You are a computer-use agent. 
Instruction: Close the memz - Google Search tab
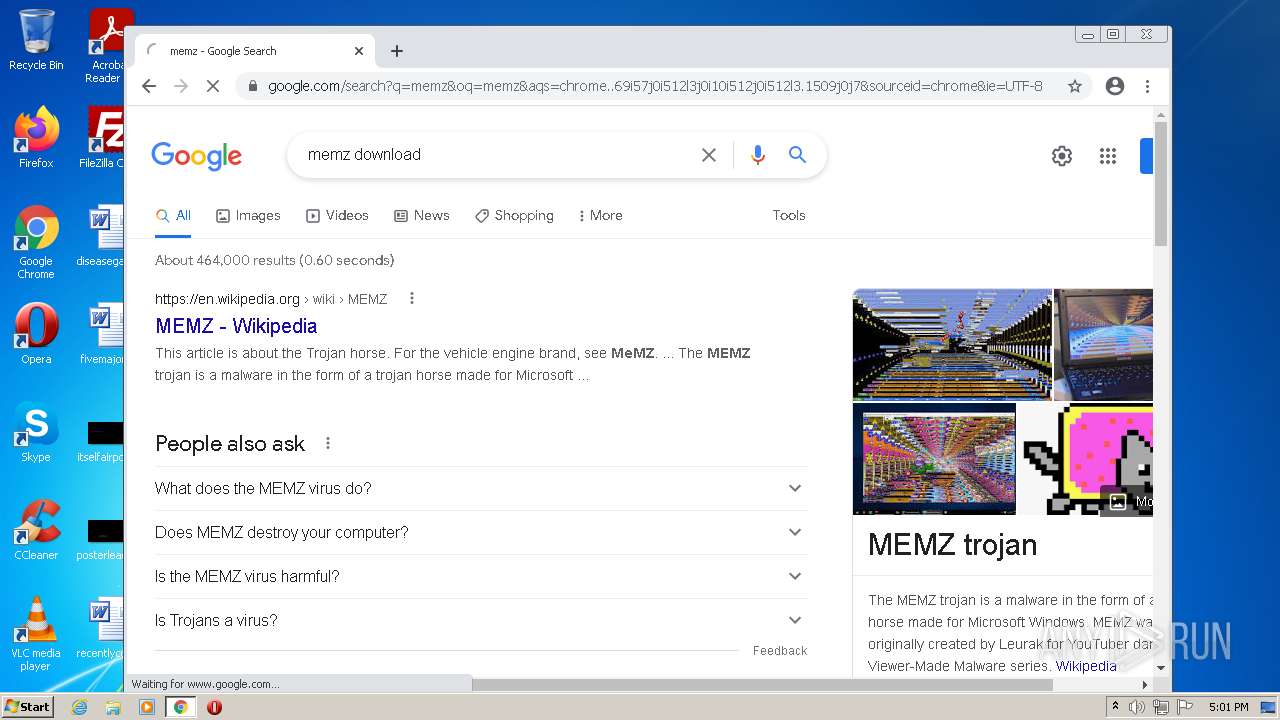359,51
